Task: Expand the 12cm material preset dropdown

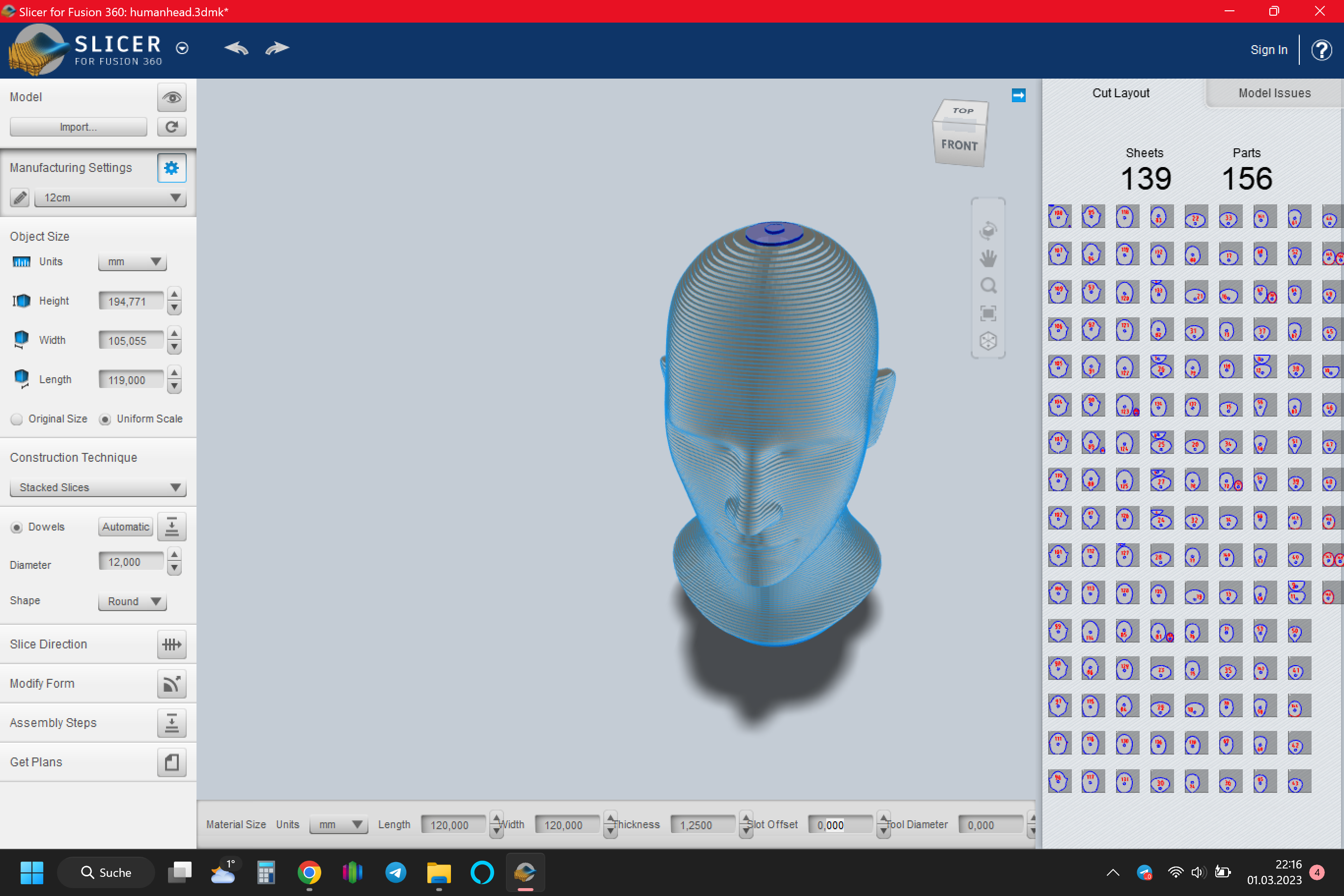Action: point(111,197)
